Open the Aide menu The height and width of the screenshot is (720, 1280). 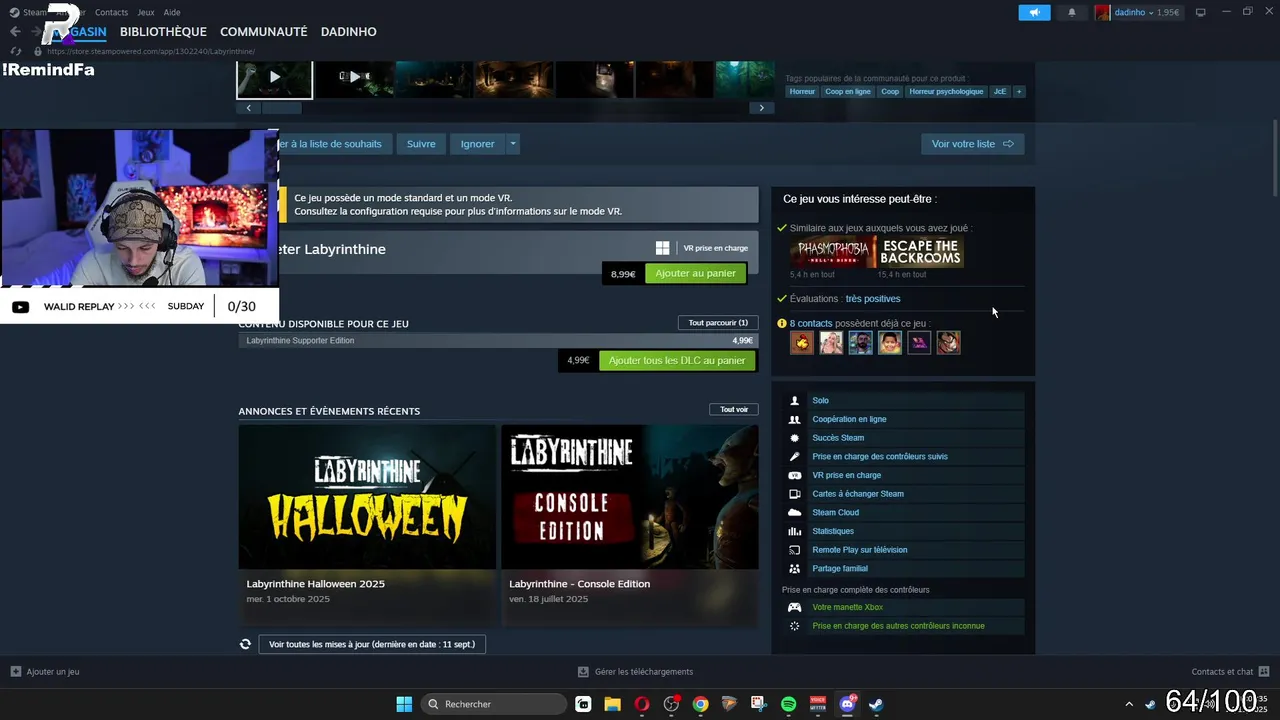click(172, 12)
